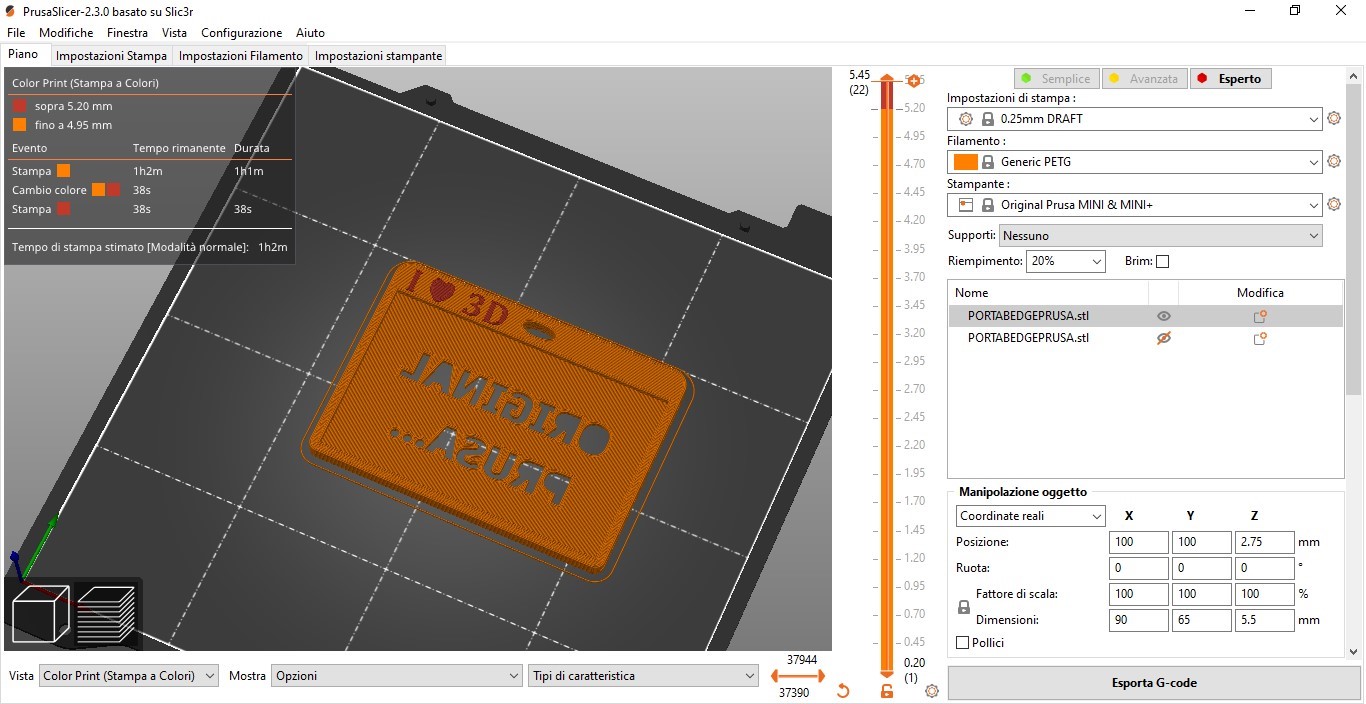Click the Posizione Z field showing 2.75
Viewport: 1366px width, 704px height.
tap(1264, 542)
